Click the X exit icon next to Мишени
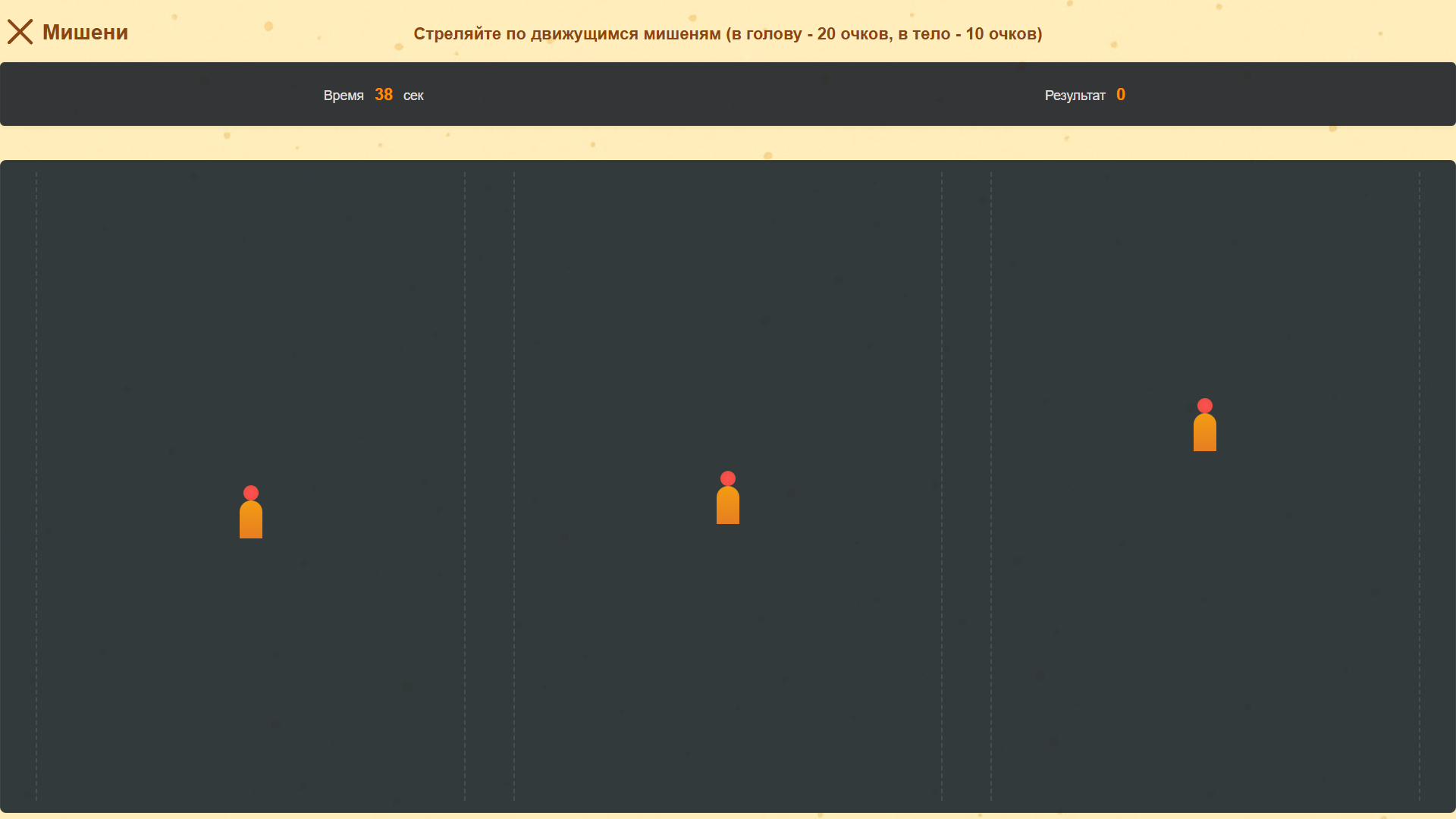The image size is (1456, 819). [20, 32]
